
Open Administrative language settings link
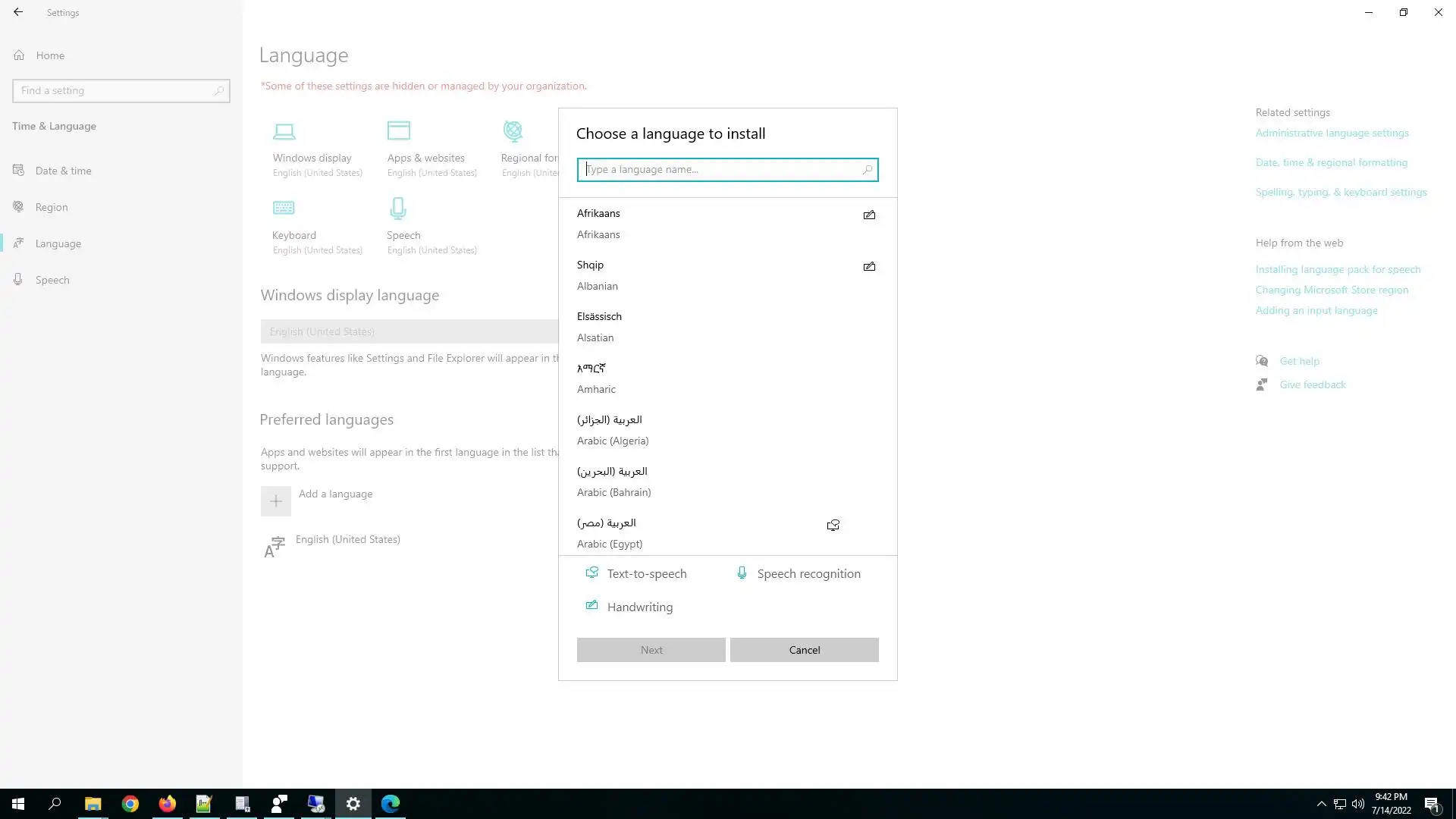pyautogui.click(x=1332, y=133)
